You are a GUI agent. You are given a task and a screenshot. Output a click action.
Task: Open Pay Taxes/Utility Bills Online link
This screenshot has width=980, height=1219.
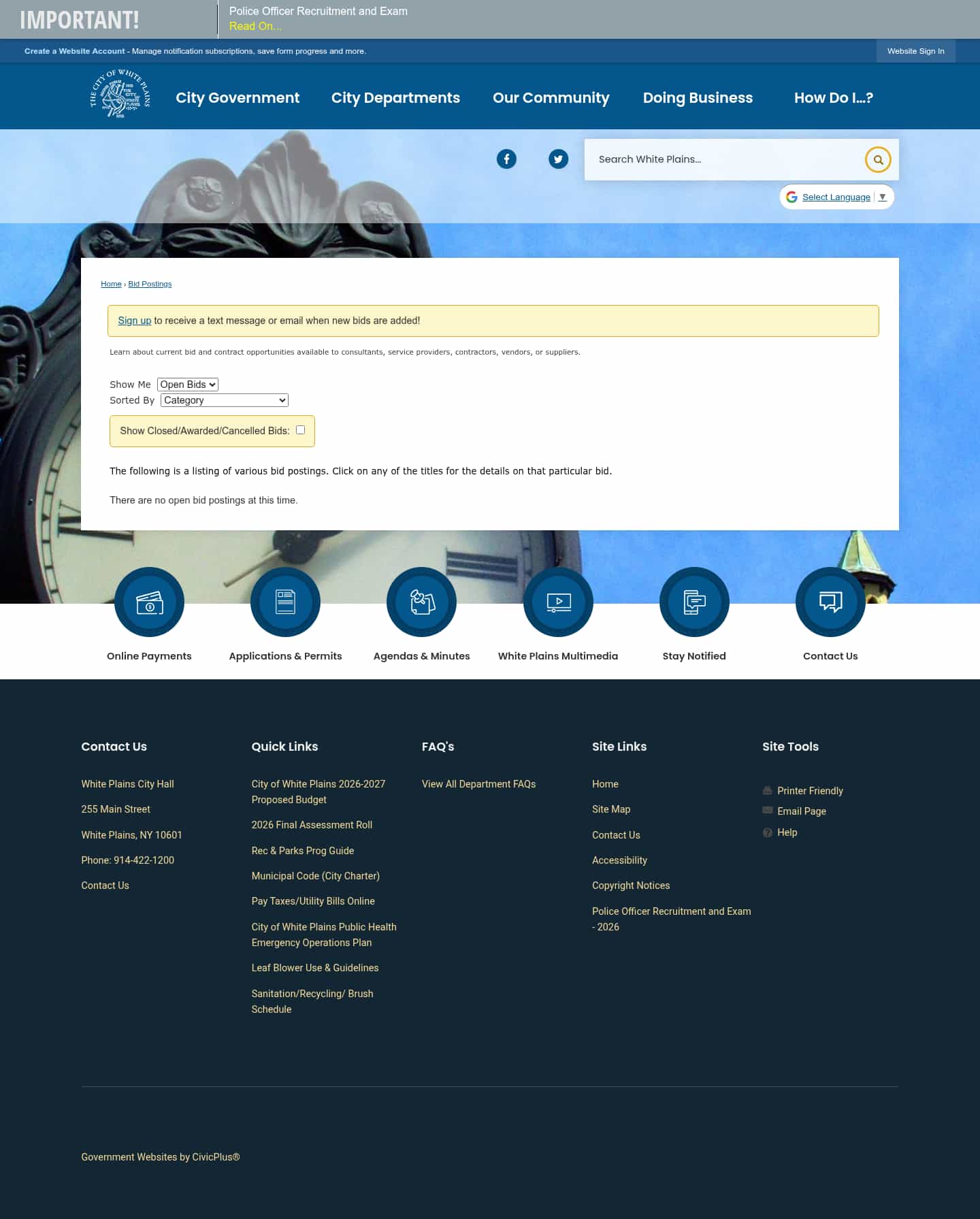[313, 901]
